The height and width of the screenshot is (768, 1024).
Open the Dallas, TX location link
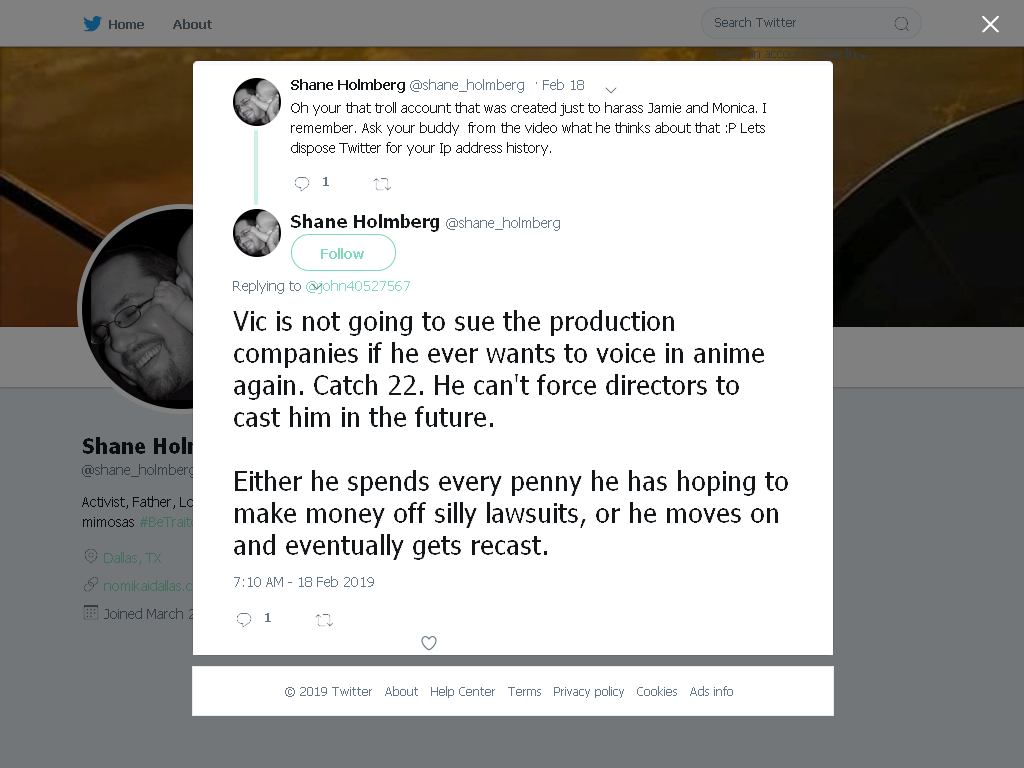pyautogui.click(x=132, y=558)
